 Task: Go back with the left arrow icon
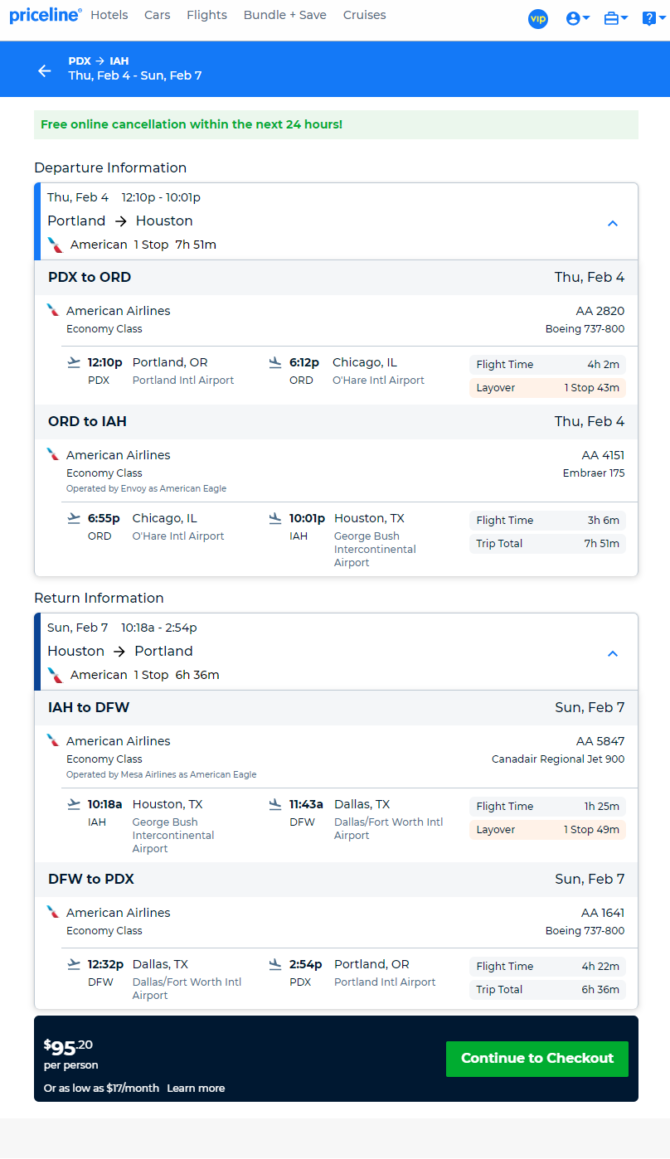(x=45, y=70)
